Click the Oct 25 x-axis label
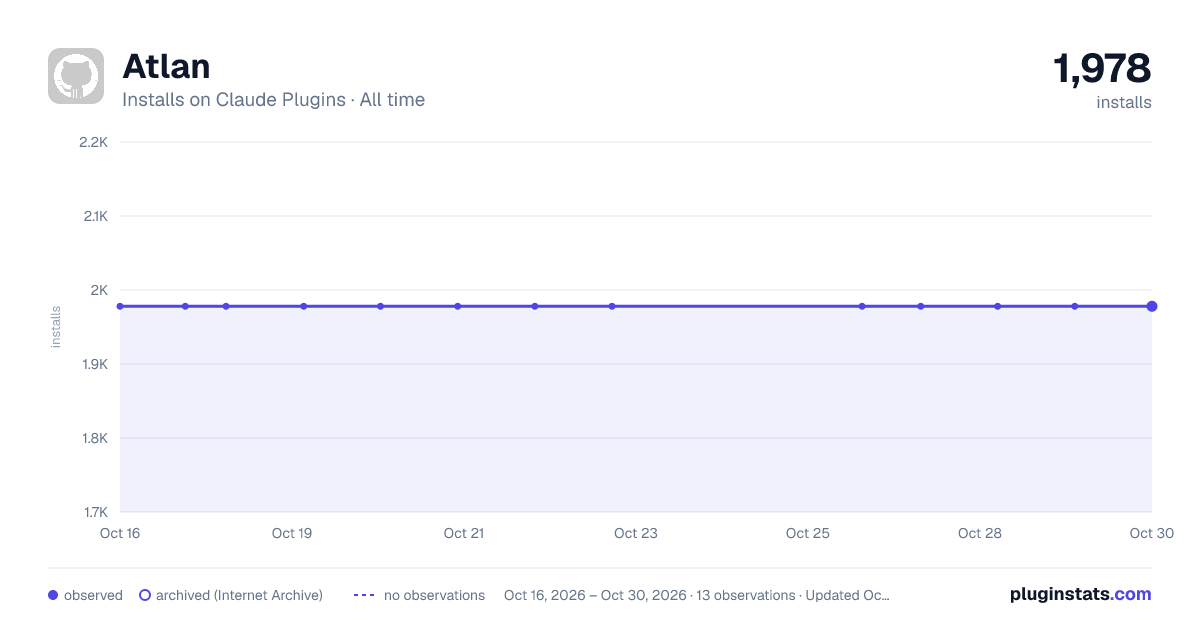Image resolution: width=1200 pixels, height=630 pixels. [x=808, y=533]
